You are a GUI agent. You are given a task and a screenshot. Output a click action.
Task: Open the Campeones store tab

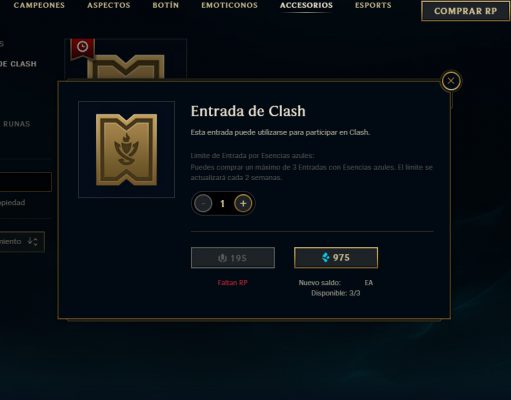coord(39,5)
